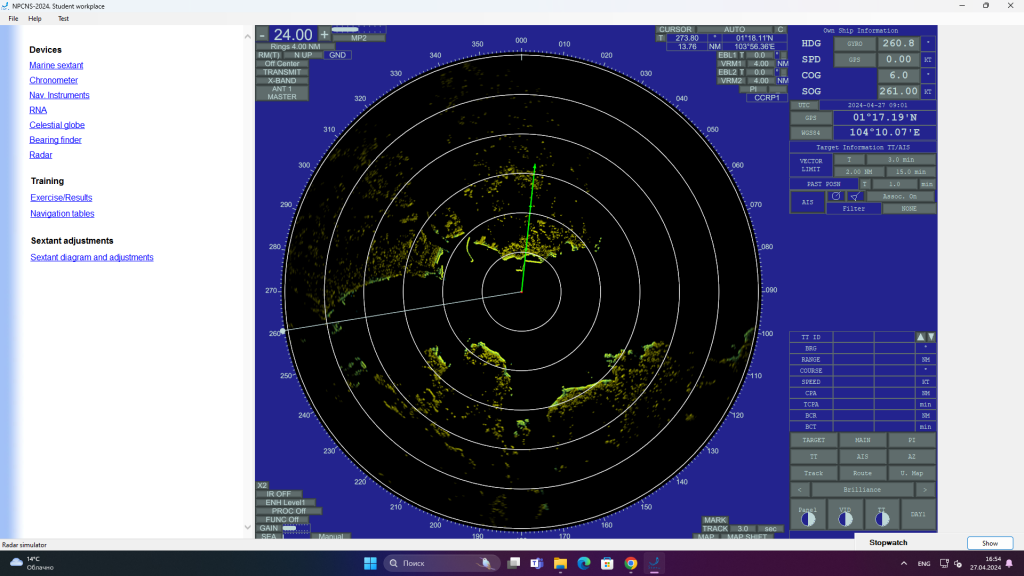
Task: Adjust the Panel brilliance dial
Action: coord(808,519)
